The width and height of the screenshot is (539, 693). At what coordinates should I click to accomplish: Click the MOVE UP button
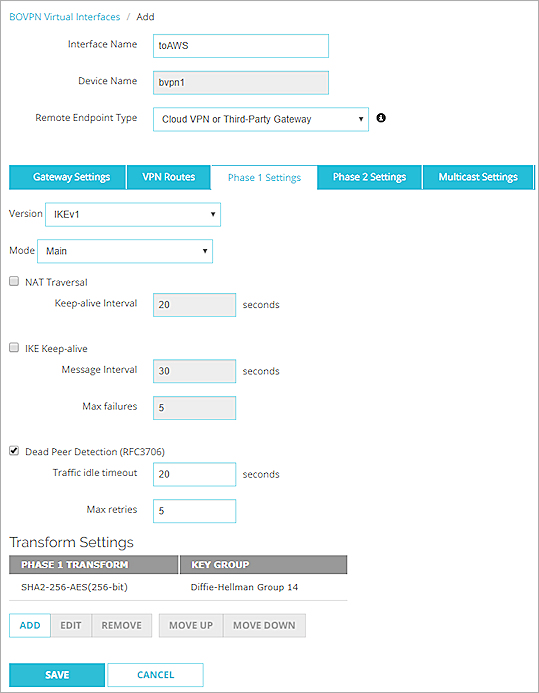191,625
